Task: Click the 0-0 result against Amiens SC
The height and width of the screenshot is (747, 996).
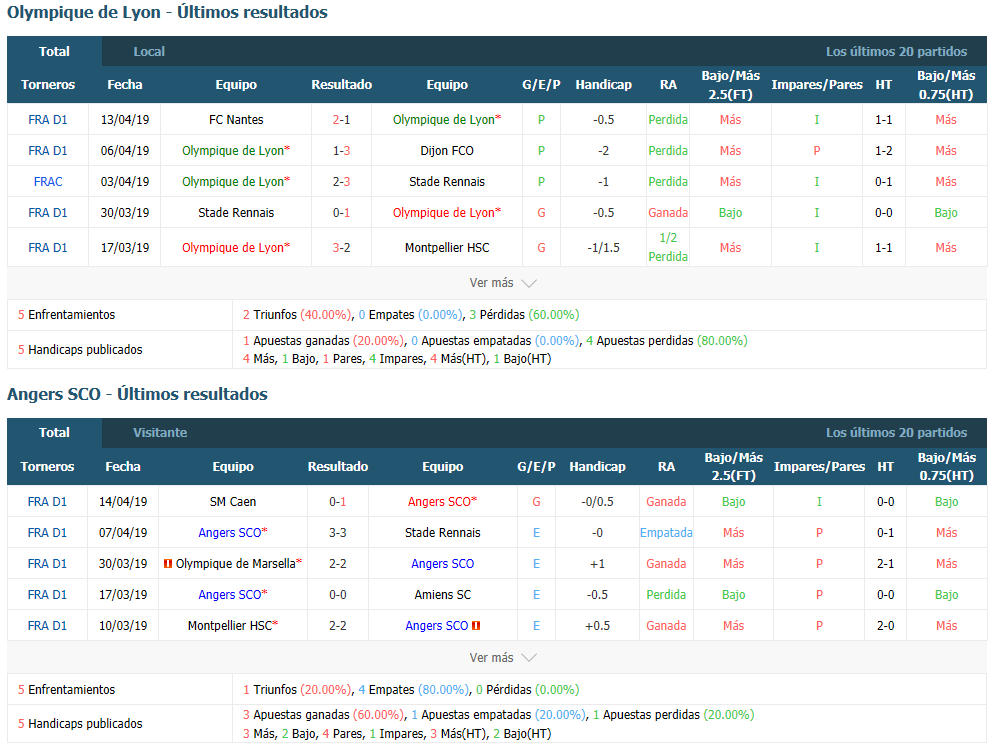Action: click(337, 595)
